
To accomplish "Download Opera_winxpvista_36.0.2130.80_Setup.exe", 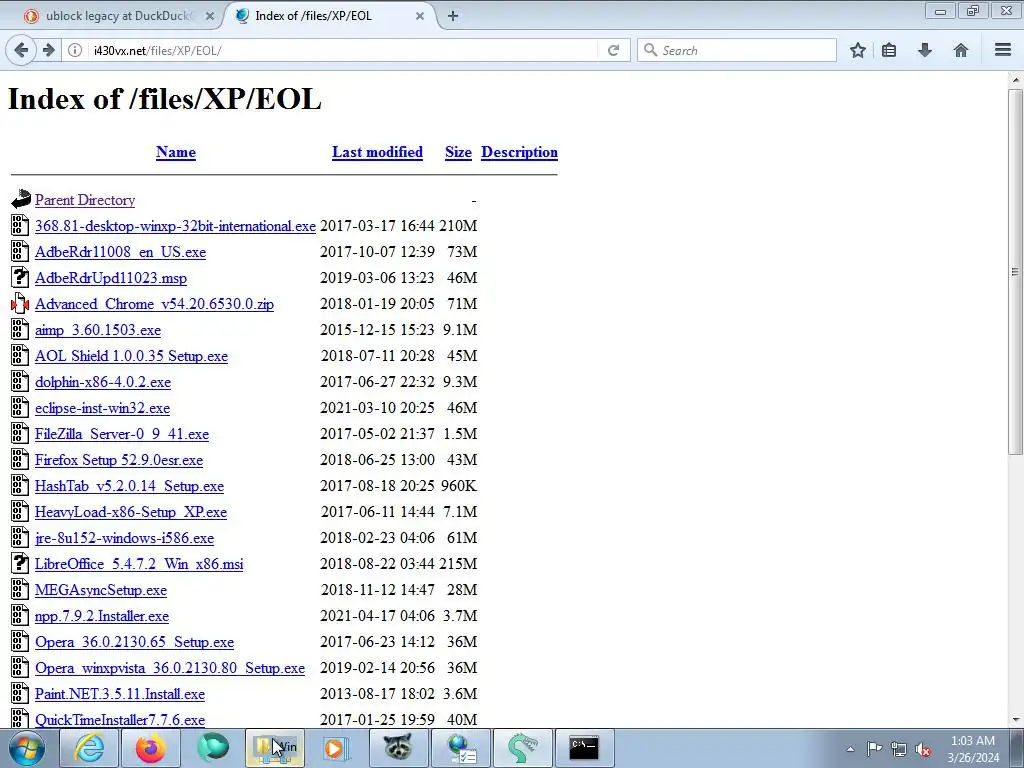I will (x=170, y=668).
